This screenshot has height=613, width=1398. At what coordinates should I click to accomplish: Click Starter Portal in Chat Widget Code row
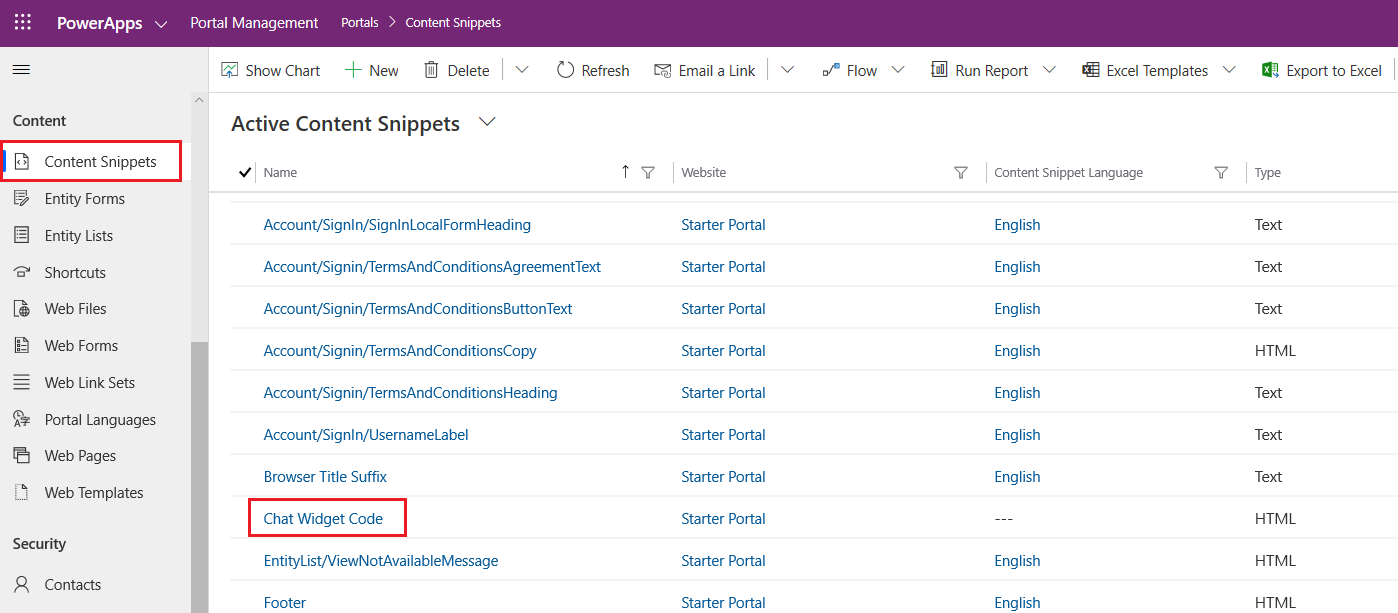click(x=723, y=519)
